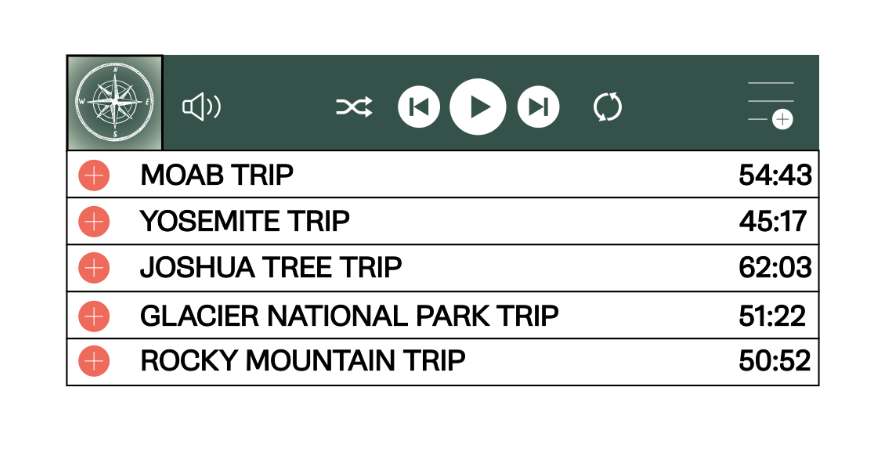
Task: Add Rocky Mountain Trip with plus icon
Action: [x=94, y=361]
